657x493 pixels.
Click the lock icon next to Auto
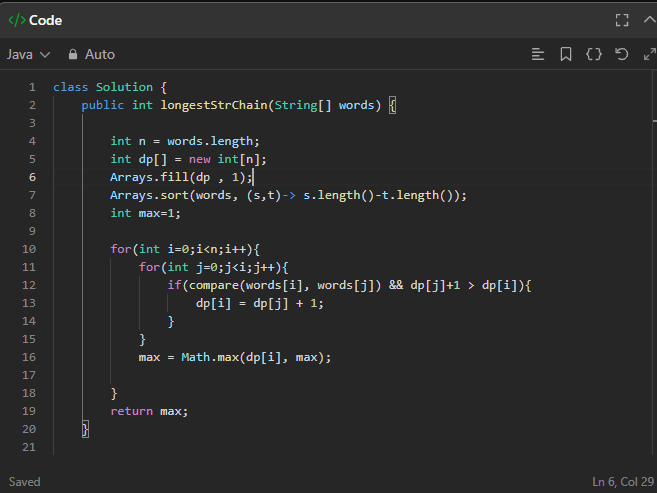pyautogui.click(x=73, y=54)
